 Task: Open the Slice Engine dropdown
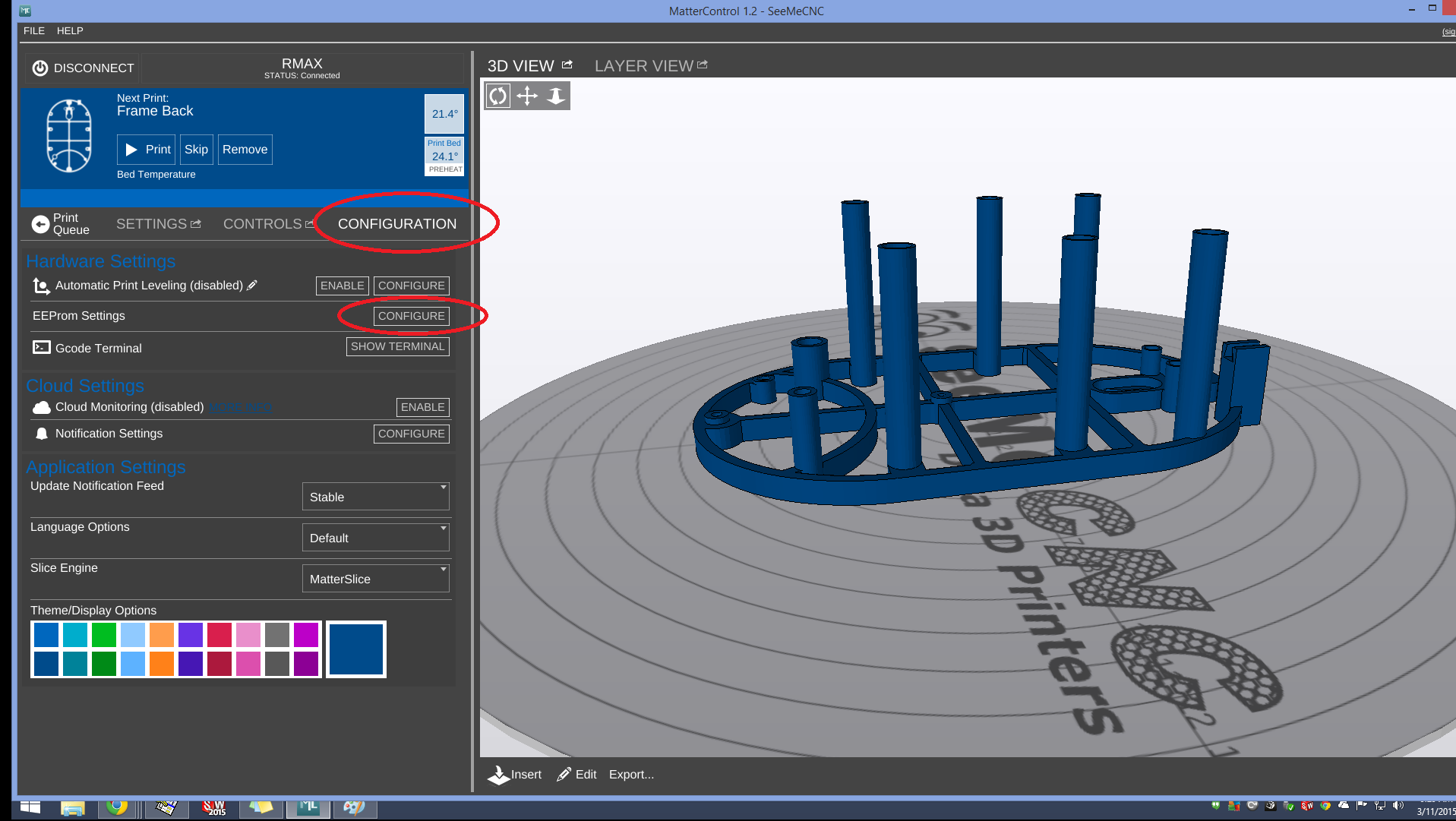pyautogui.click(x=375, y=579)
